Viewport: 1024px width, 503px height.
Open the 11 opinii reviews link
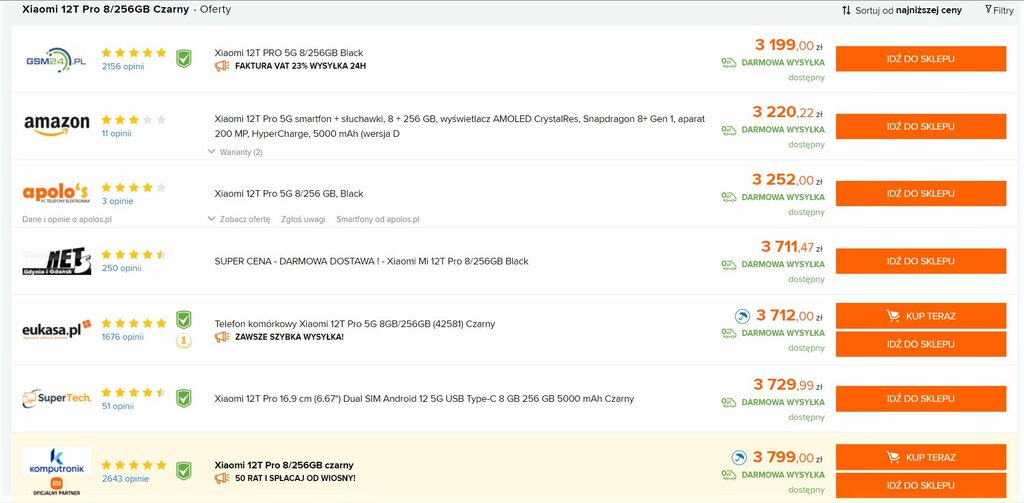coord(116,133)
